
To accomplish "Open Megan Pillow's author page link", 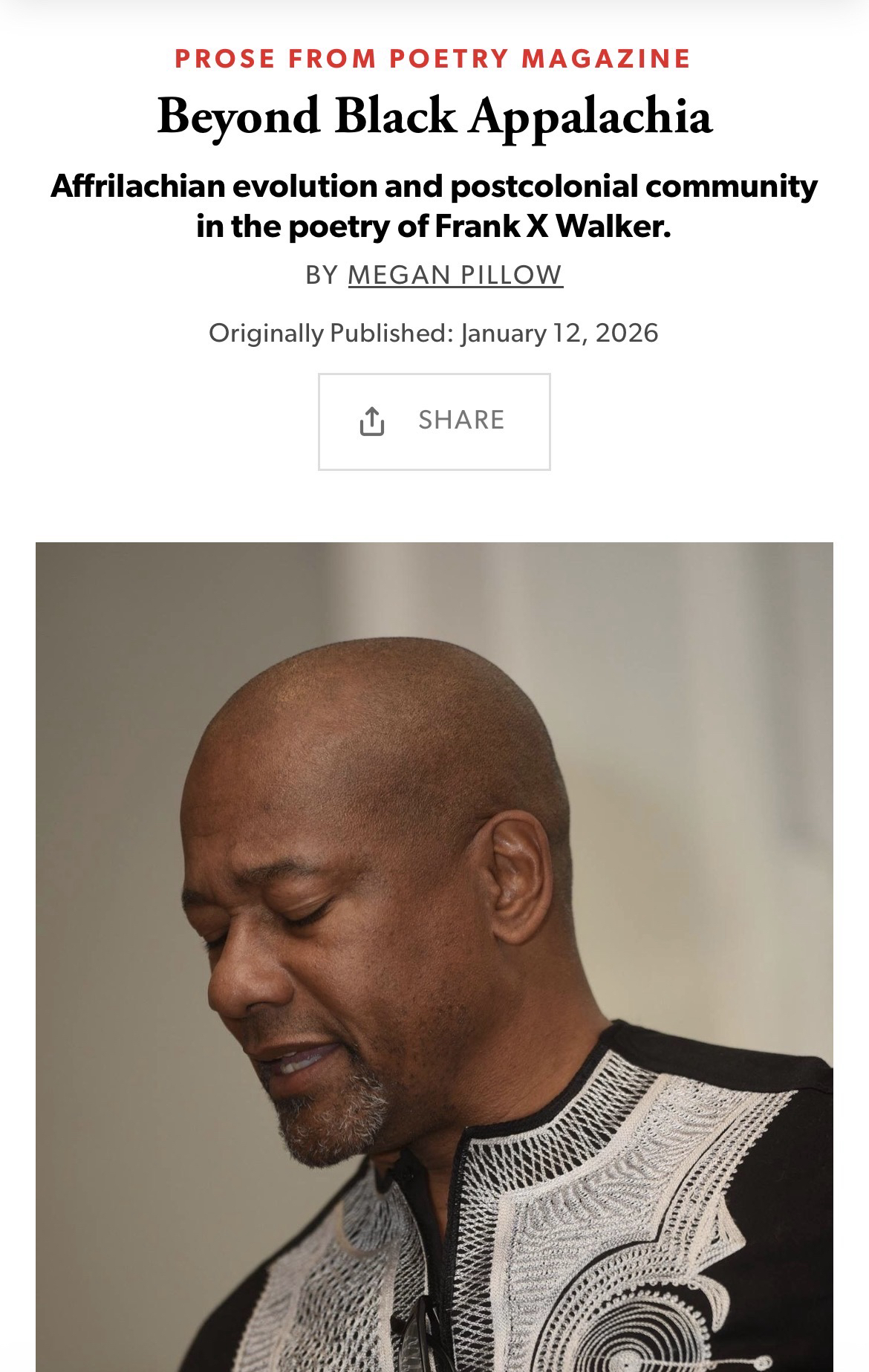I will (x=455, y=275).
